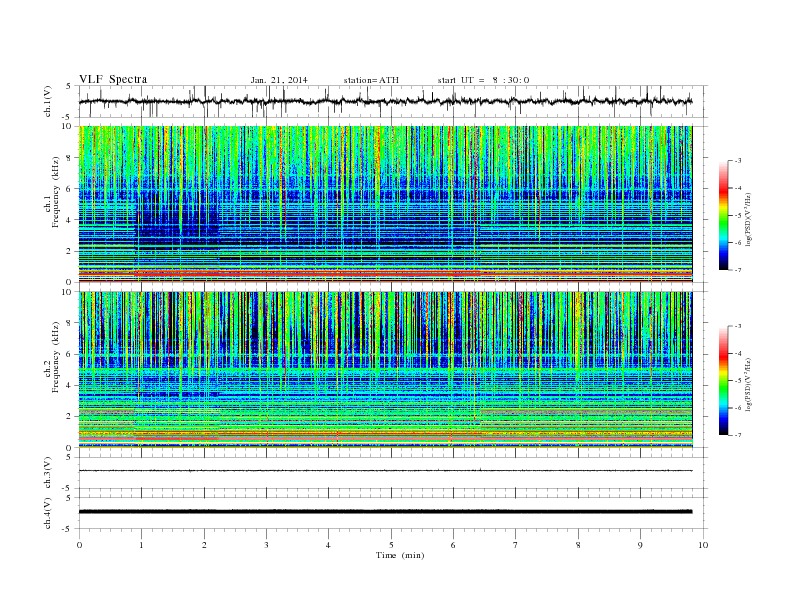This screenshot has width=792, height=612.
Task: Click the "-7" tick on ch.1 colorbar
Action: pyautogui.click(x=738, y=270)
